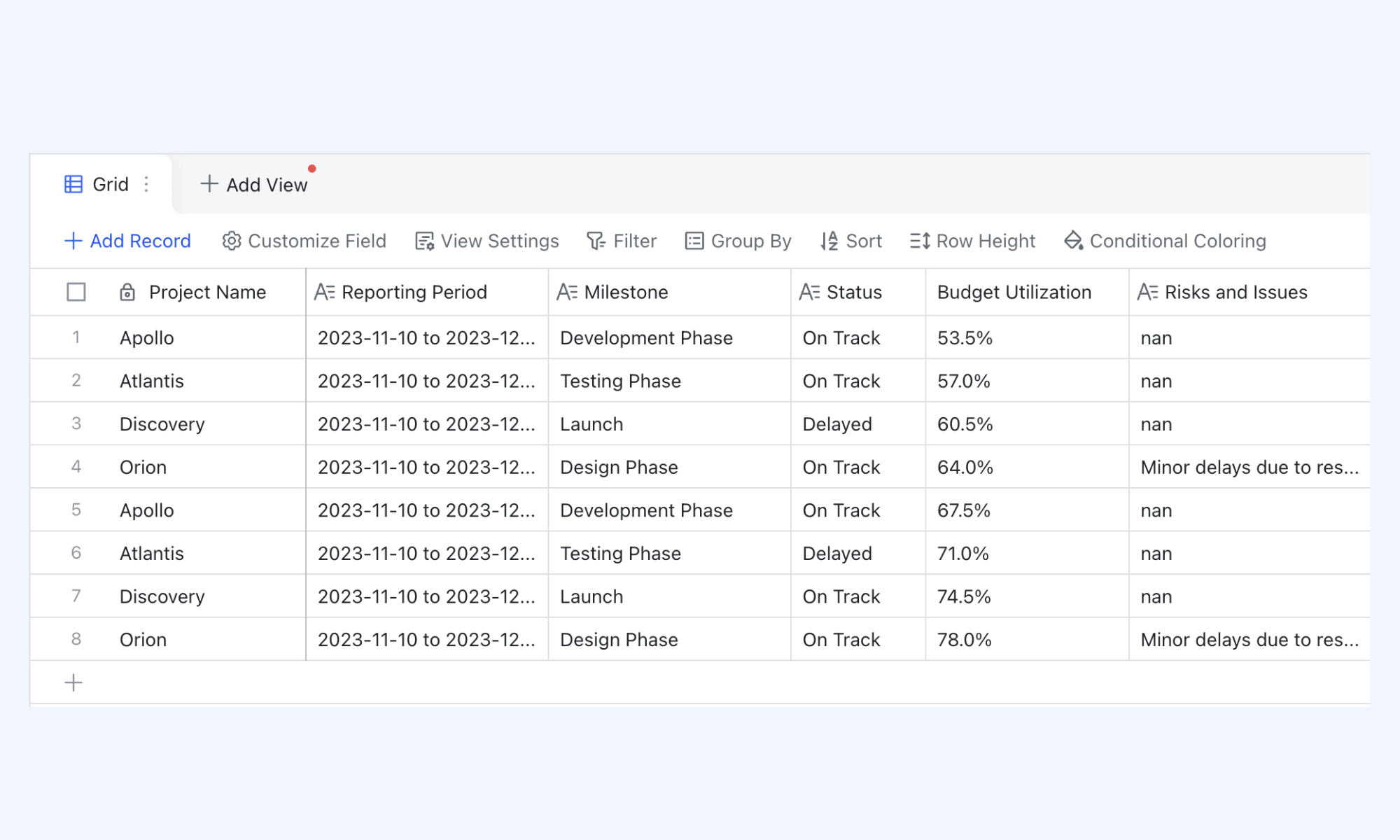Viewport: 1400px width, 840px height.
Task: Click the plus to add new row
Action: [73, 682]
